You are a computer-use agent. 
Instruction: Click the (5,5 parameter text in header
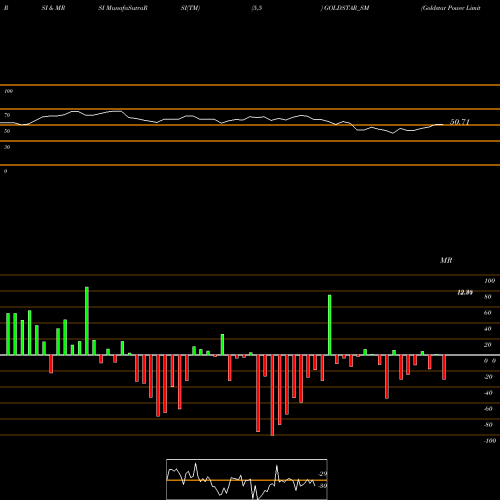click(257, 8)
